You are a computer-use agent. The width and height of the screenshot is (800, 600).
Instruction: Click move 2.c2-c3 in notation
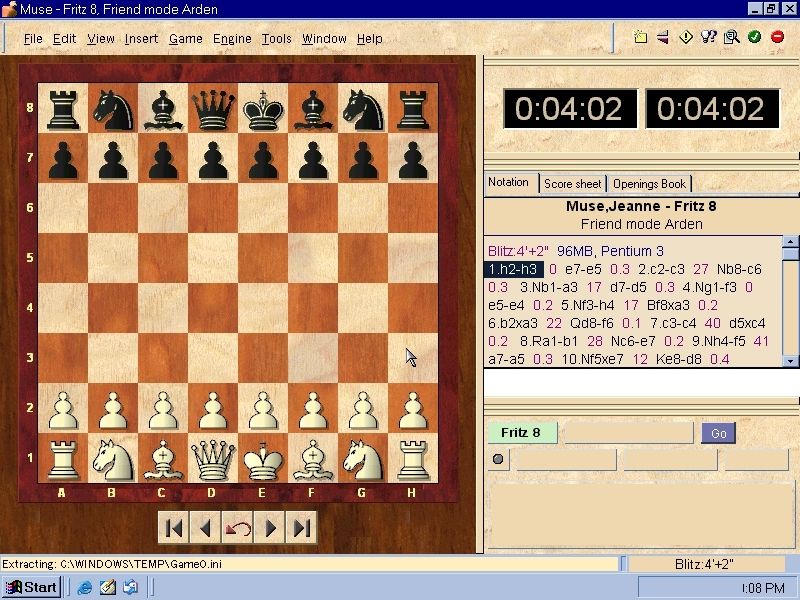point(661,269)
